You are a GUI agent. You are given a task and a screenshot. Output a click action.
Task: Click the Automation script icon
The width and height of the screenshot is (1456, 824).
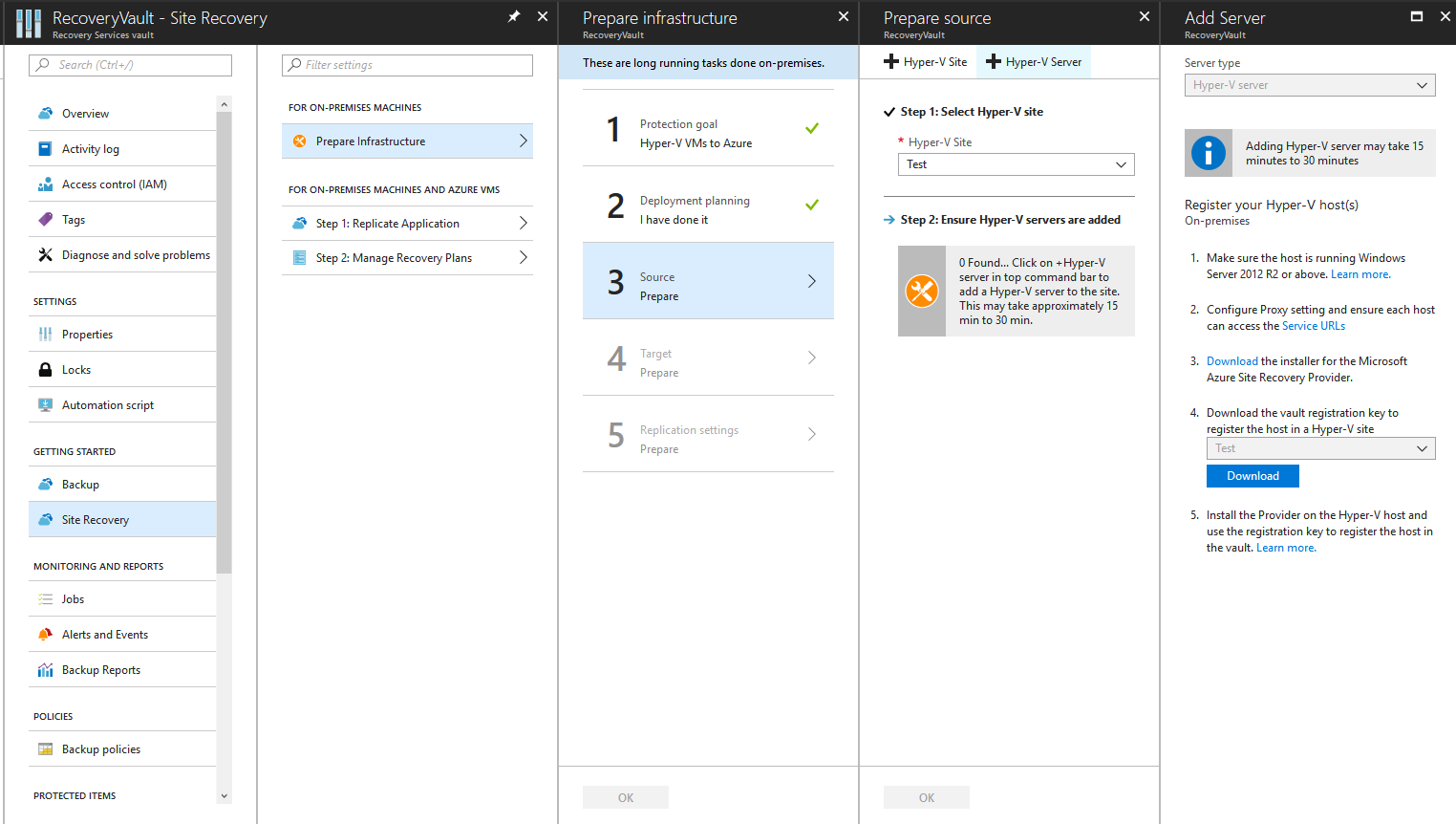(x=45, y=405)
